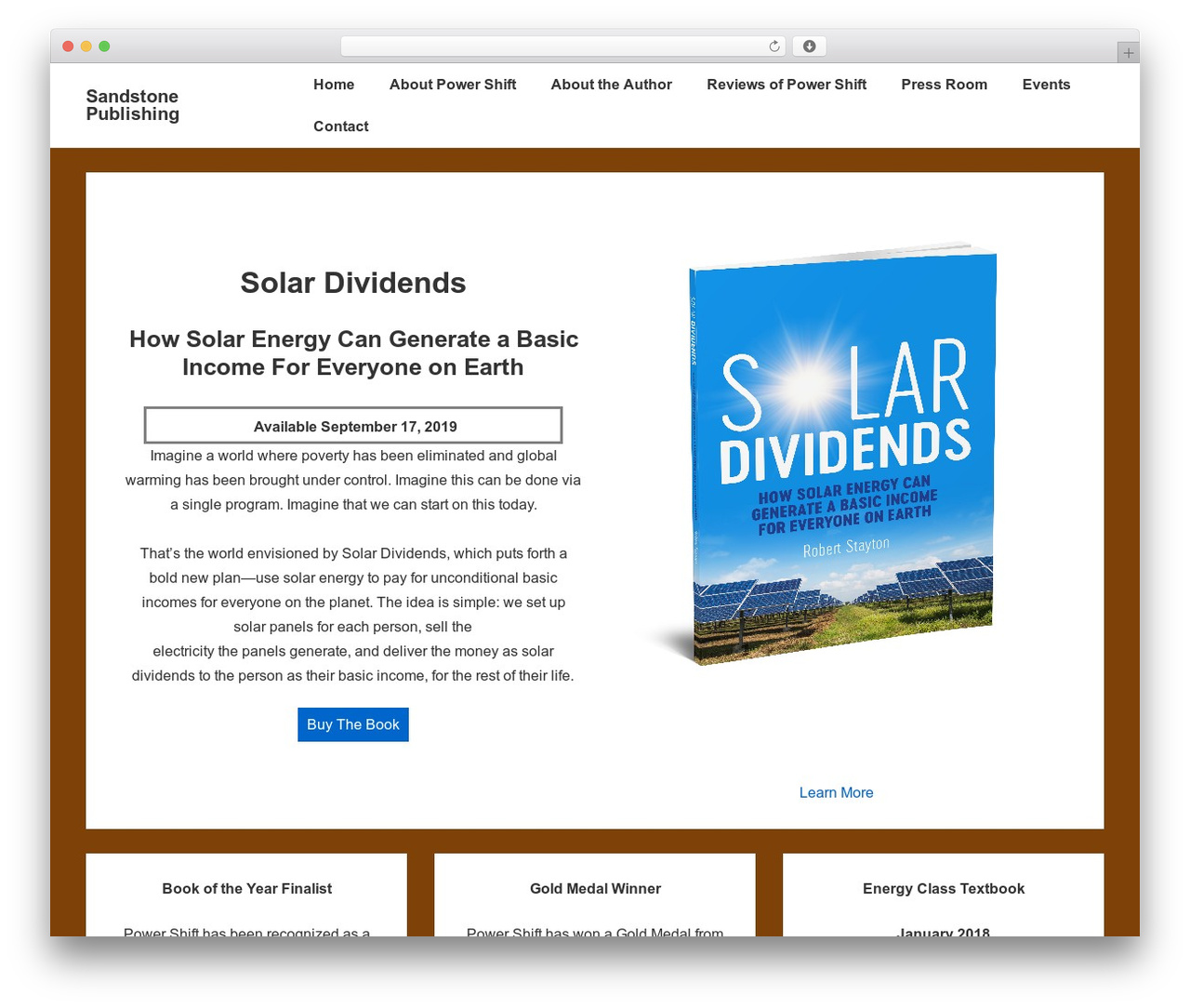Click paragraph starting 'That's the world envisioned'
Viewport: 1190px width, 1008px height.
353,615
